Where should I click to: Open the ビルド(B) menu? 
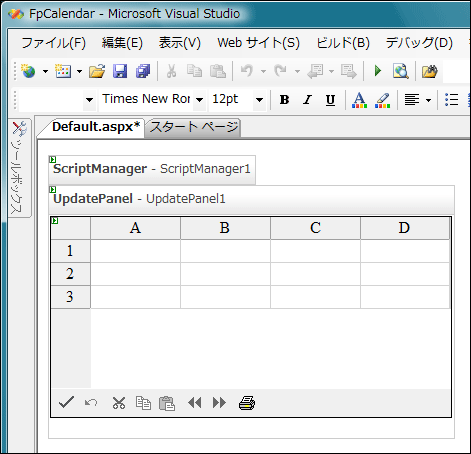coord(343,43)
